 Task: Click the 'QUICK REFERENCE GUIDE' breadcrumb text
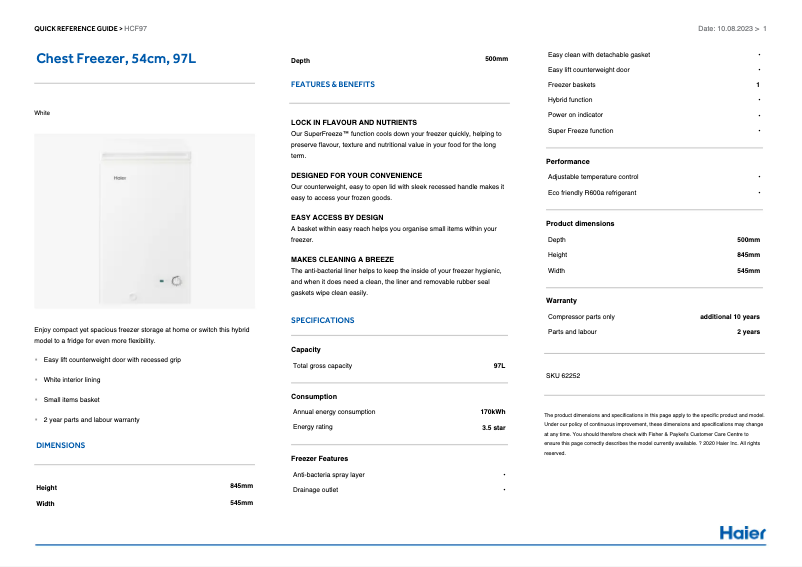click(76, 28)
